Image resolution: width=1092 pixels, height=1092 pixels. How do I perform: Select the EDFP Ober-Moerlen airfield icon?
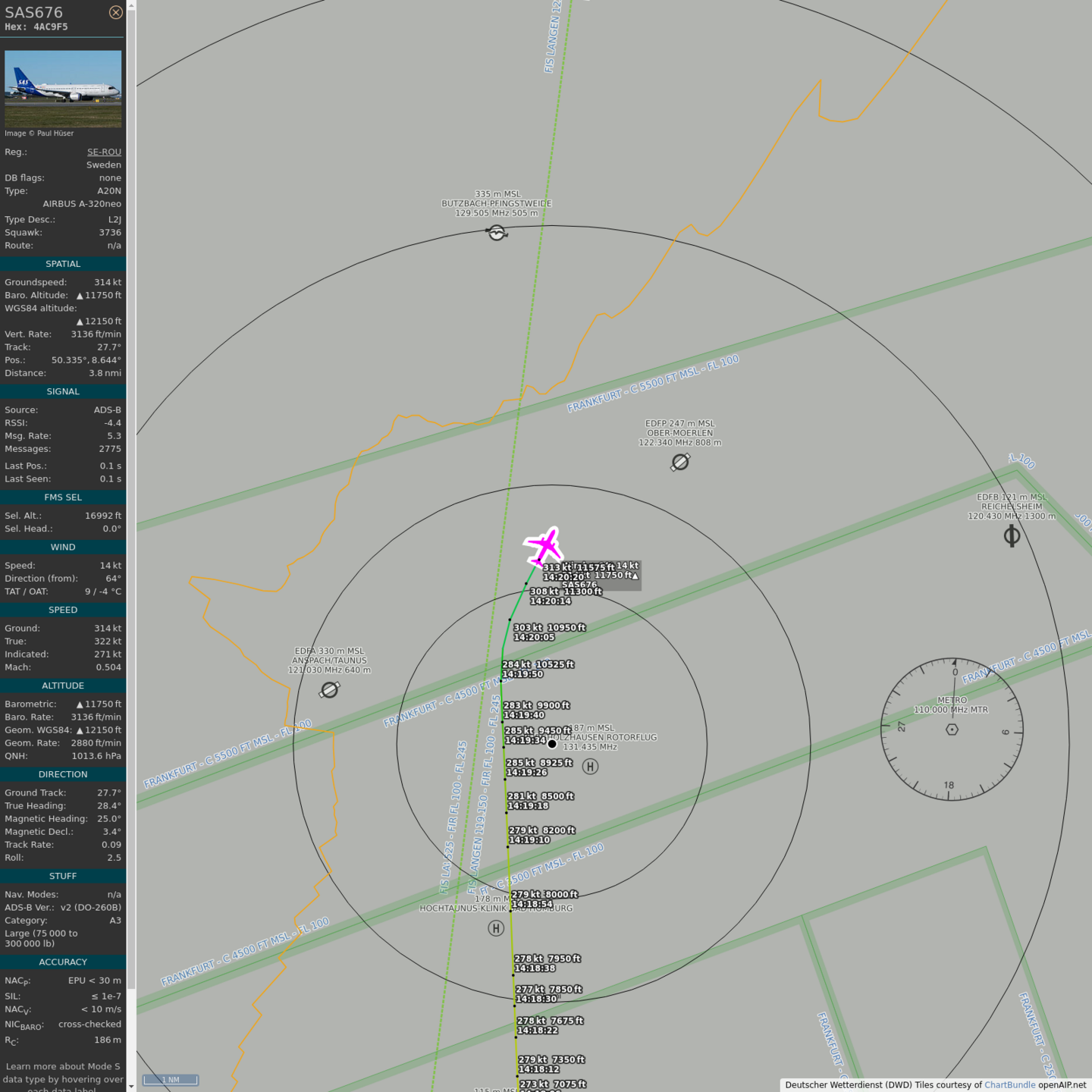[x=680, y=462]
